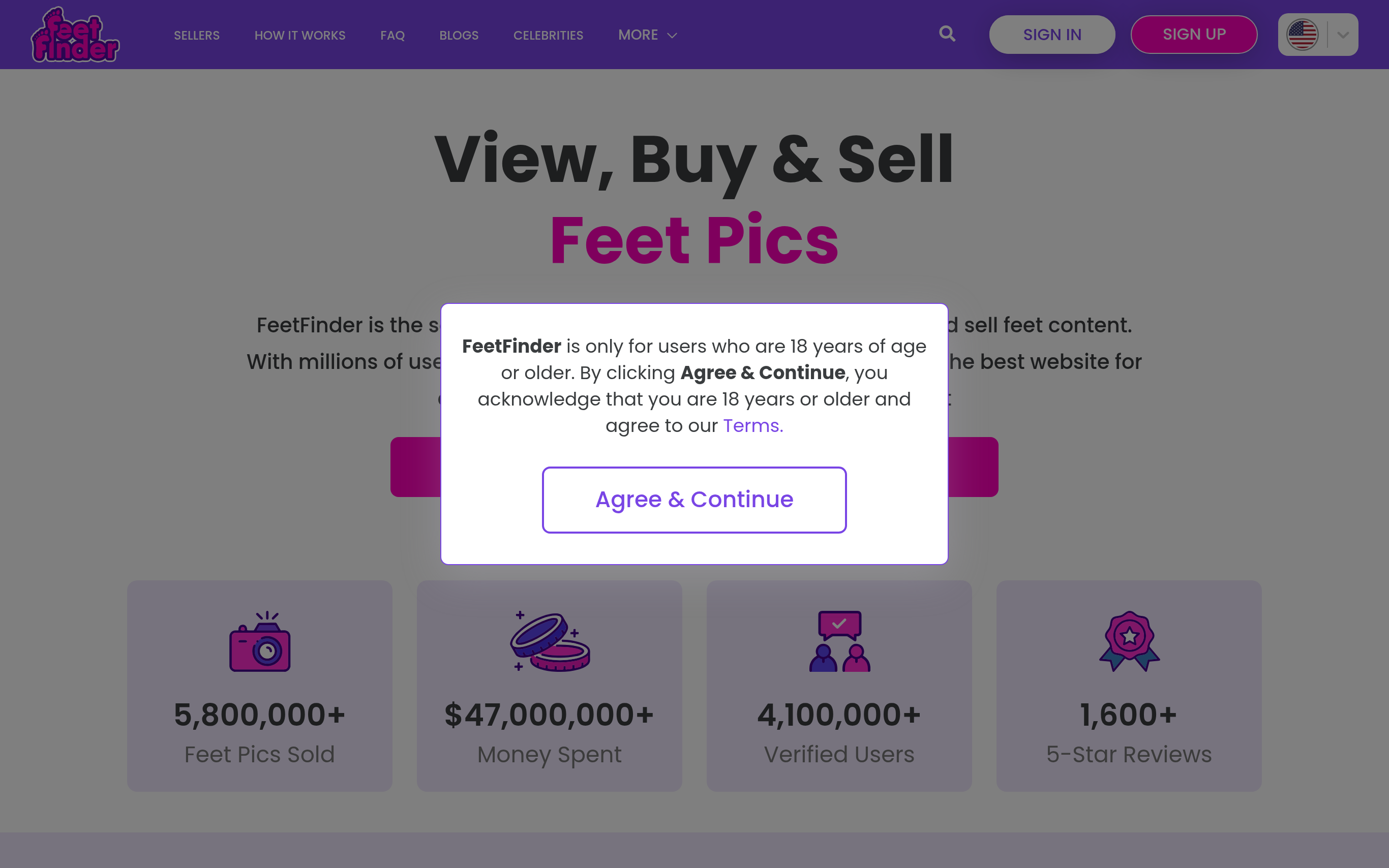Visit the BLOGS section
Viewport: 1389px width, 868px height.
point(458,36)
